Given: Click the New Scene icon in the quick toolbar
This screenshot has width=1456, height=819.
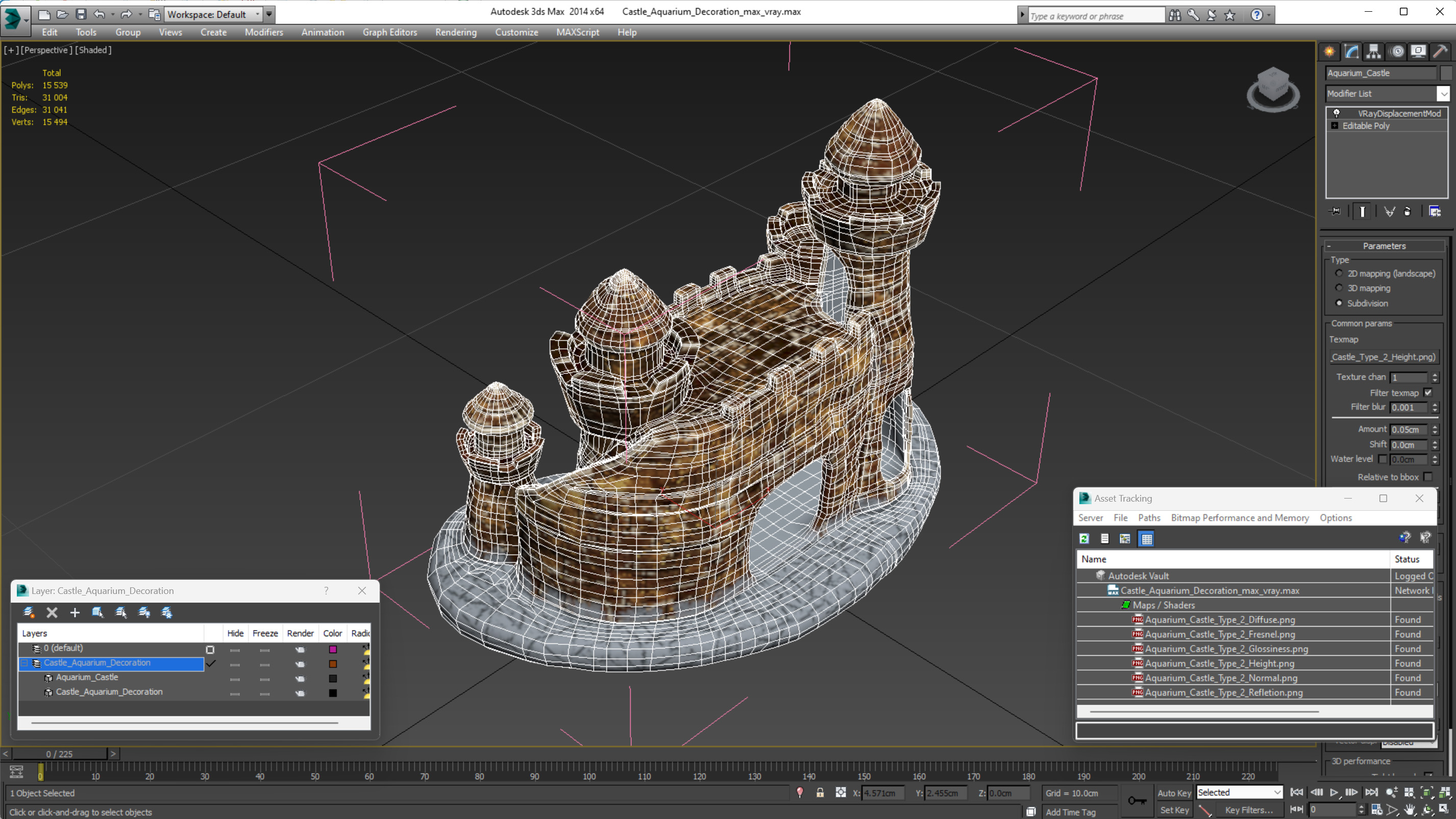Looking at the screenshot, I should 43,14.
